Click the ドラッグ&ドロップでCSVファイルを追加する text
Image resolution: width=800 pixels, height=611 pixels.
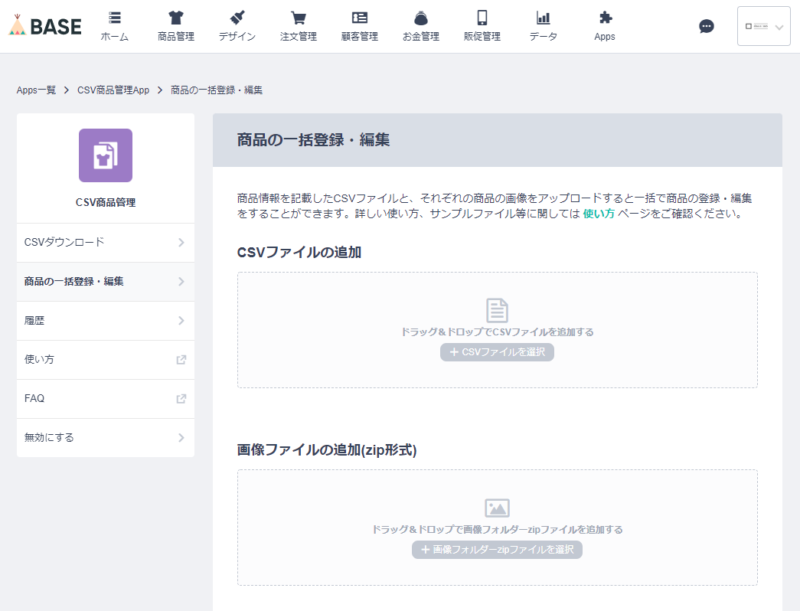click(x=497, y=332)
